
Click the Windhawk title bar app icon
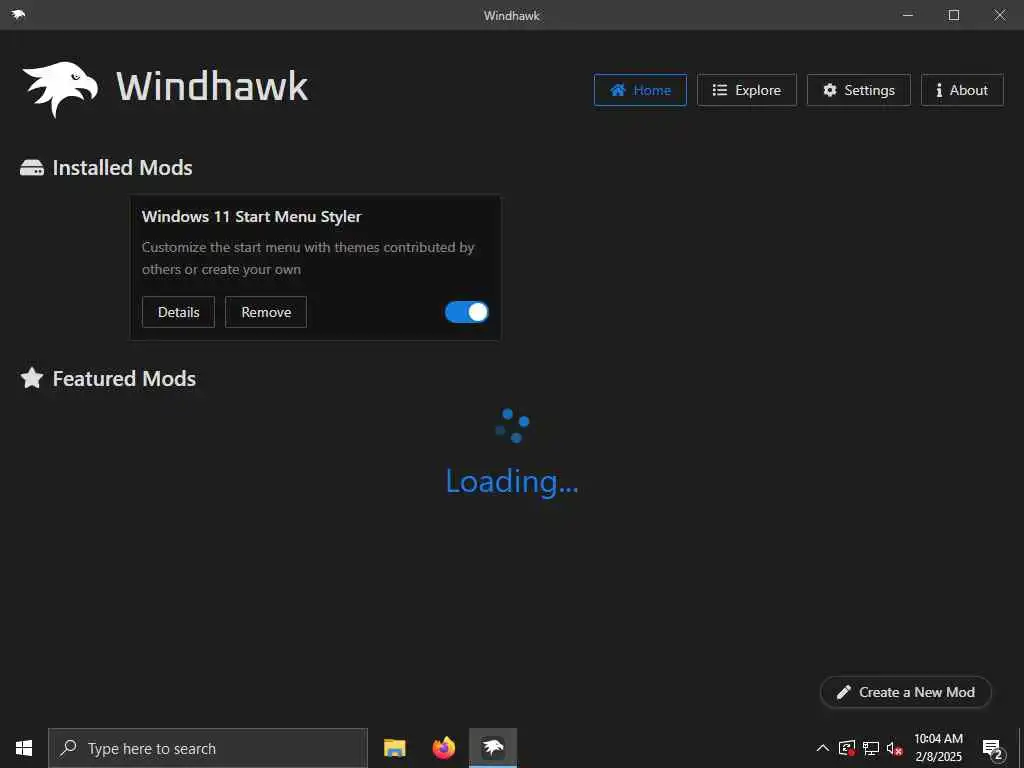pyautogui.click(x=18, y=14)
